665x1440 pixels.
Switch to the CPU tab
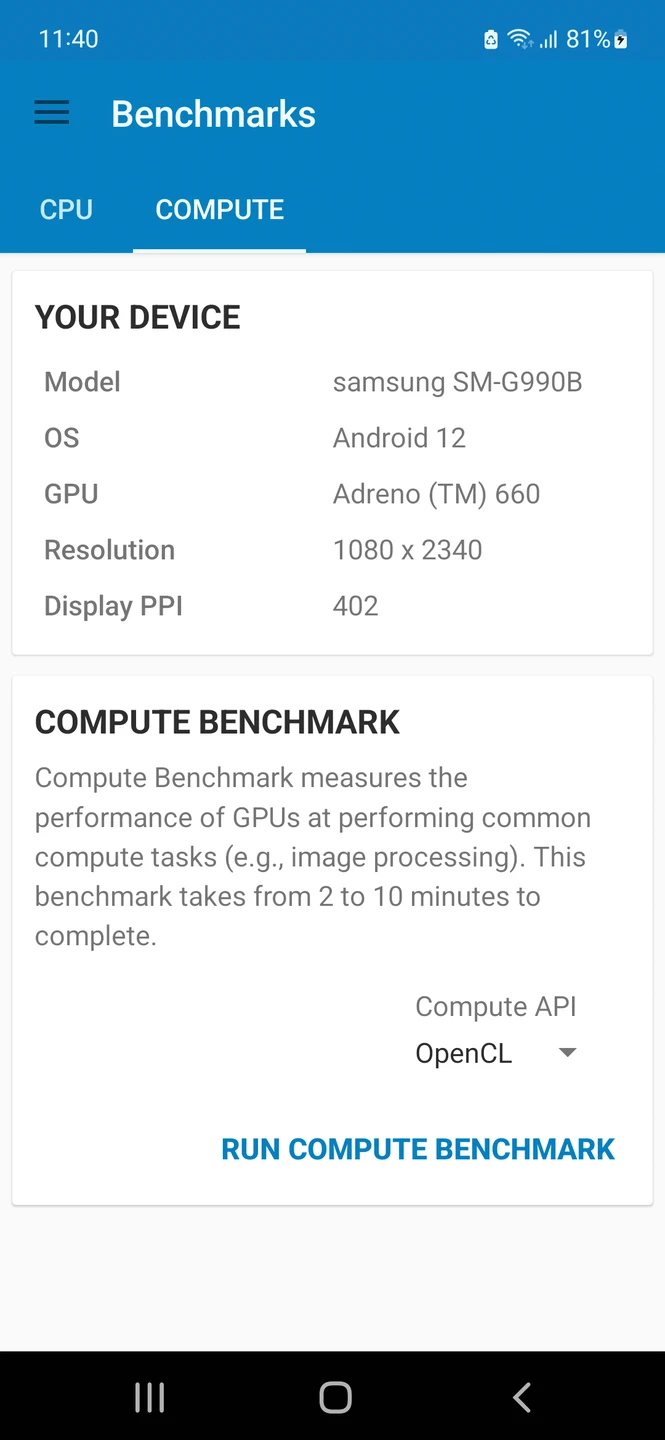[66, 209]
